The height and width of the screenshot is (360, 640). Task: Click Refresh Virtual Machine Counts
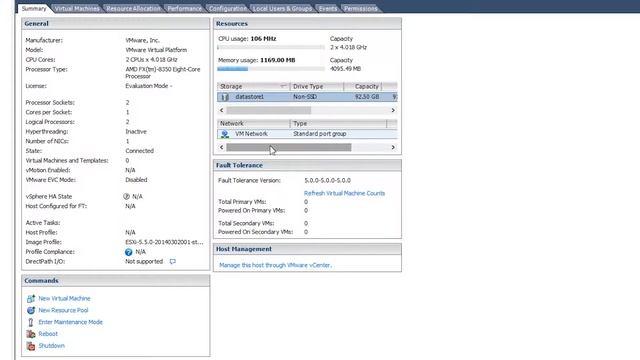[x=344, y=193]
